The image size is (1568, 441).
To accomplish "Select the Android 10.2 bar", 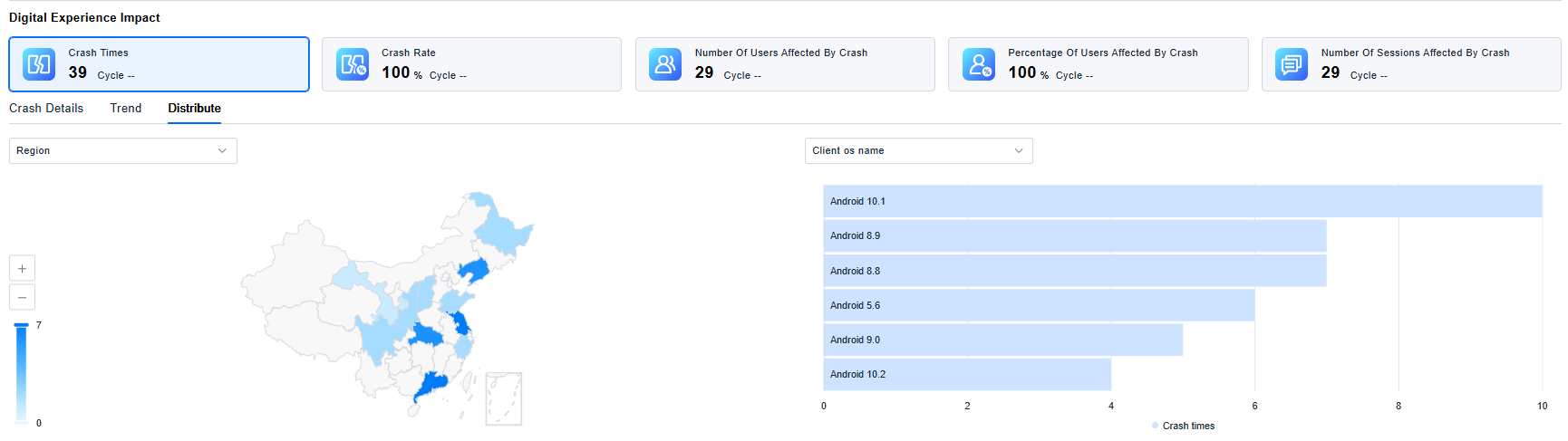I will tap(966, 374).
